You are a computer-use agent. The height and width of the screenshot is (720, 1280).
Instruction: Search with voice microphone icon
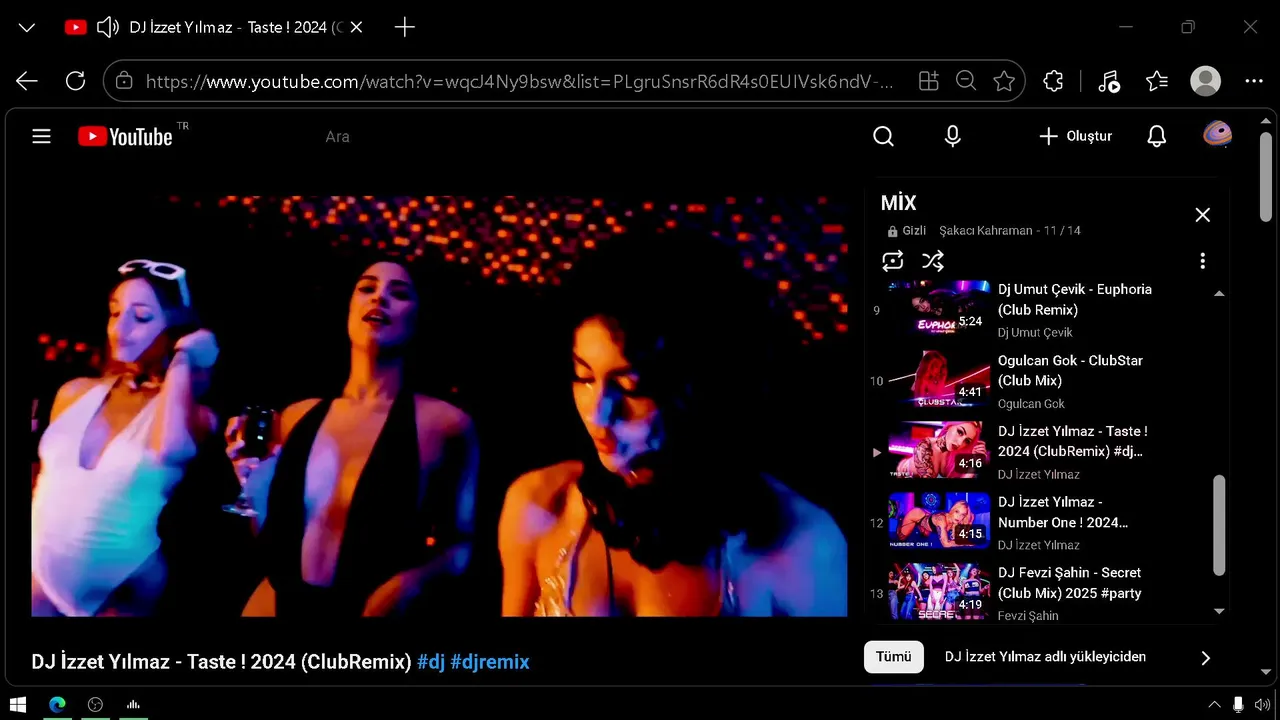953,136
